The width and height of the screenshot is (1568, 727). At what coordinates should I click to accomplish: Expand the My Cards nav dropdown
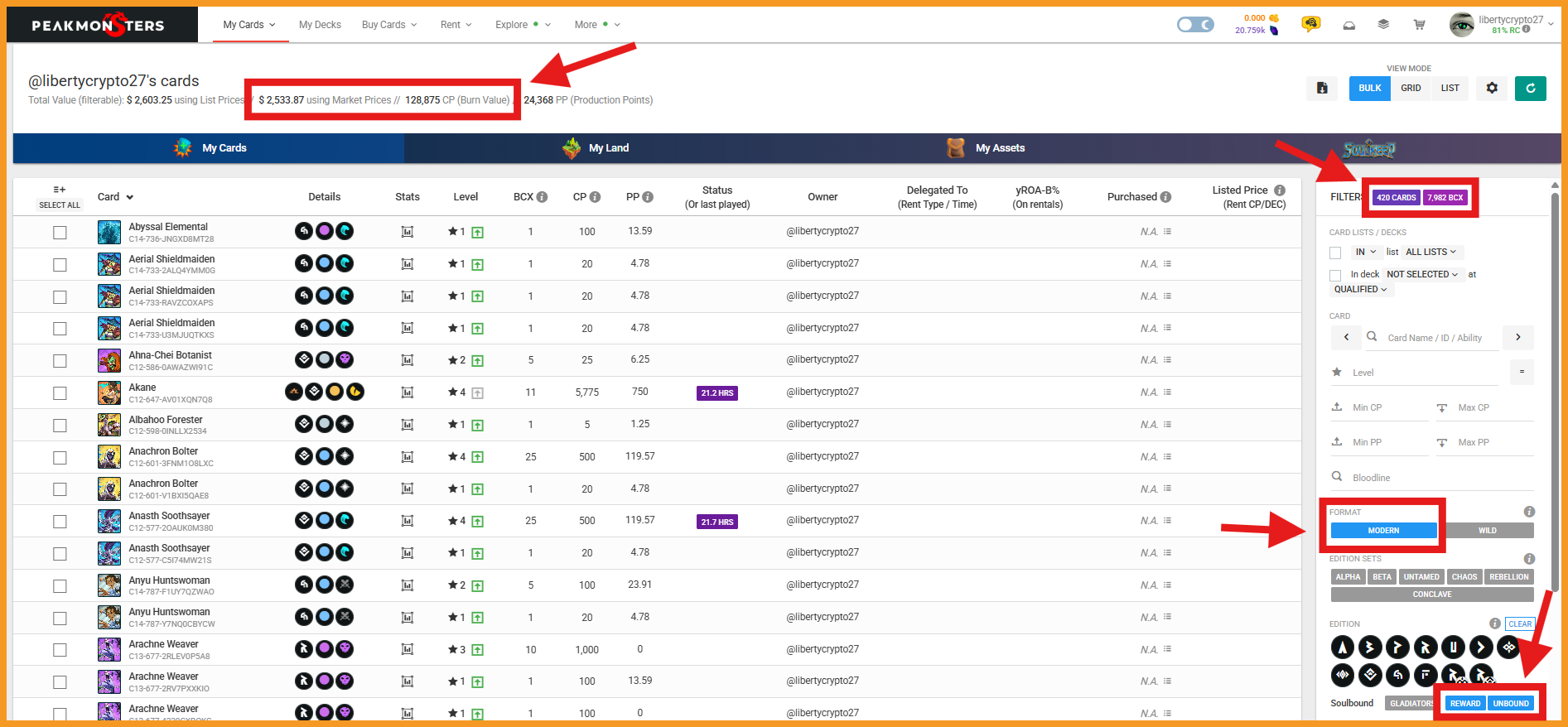point(249,25)
